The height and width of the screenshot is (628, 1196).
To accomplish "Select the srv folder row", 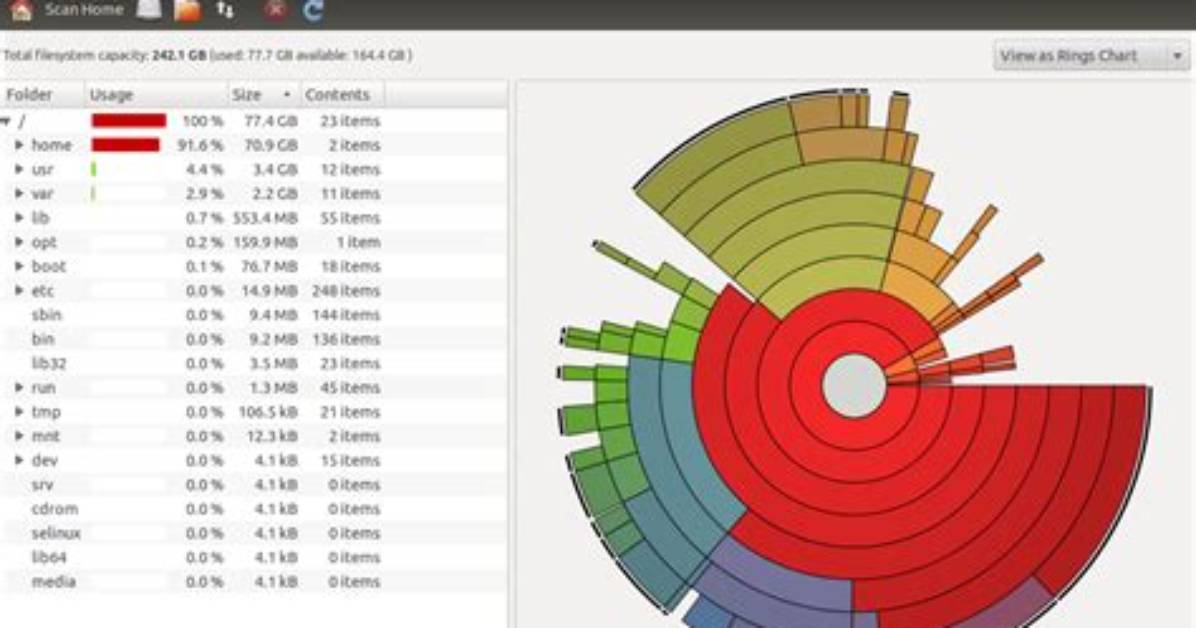I will pos(253,485).
